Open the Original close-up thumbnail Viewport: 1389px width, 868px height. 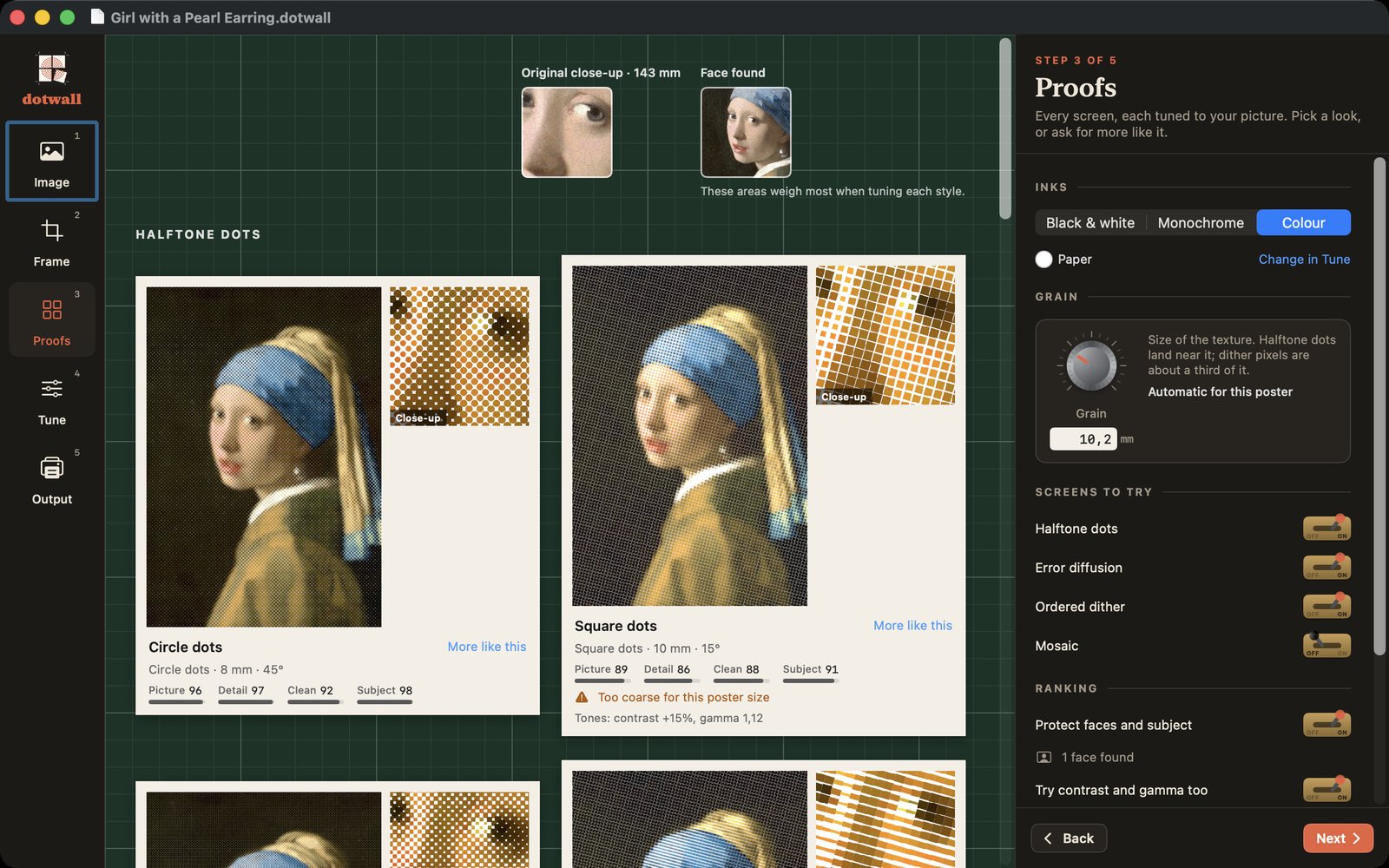(567, 133)
